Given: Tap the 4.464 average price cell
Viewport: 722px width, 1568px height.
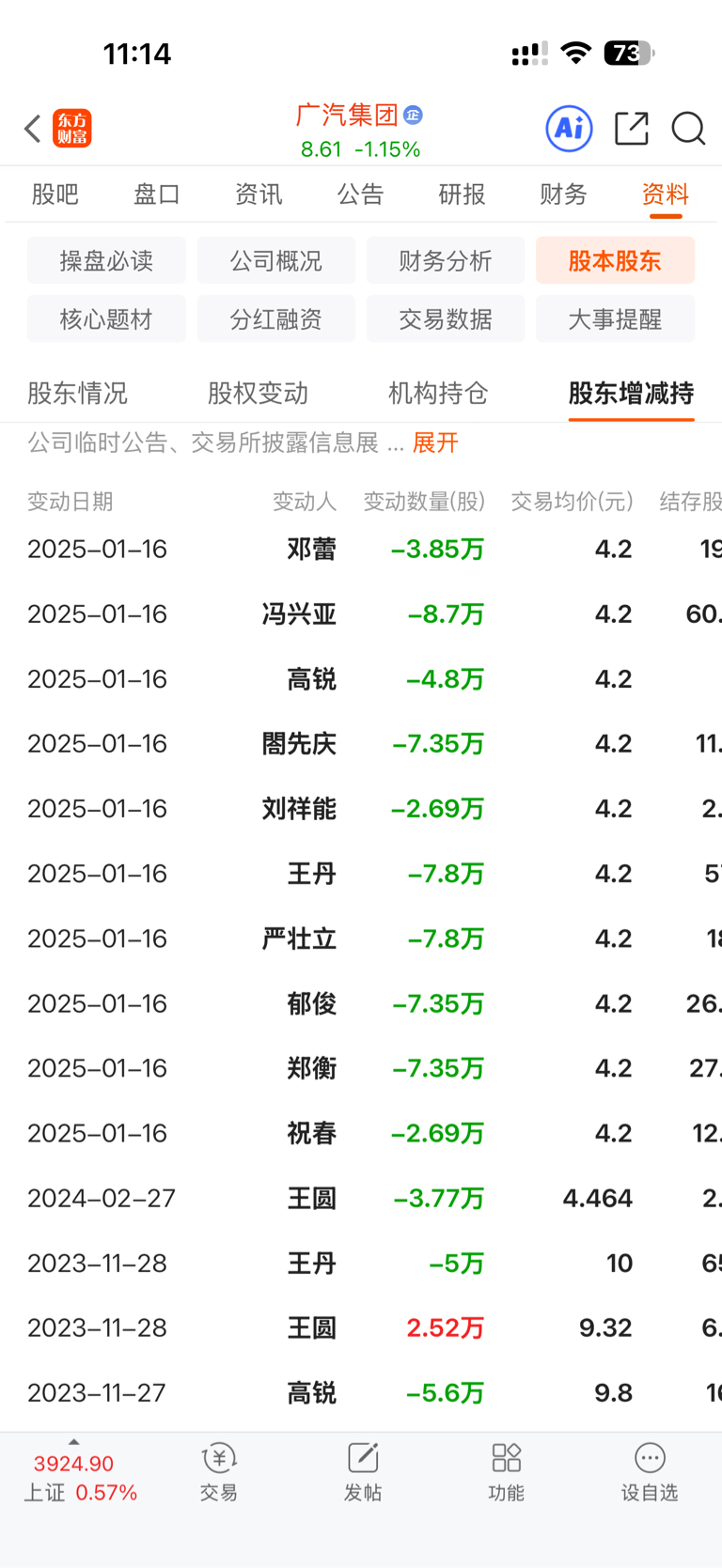Looking at the screenshot, I should coord(597,1198).
